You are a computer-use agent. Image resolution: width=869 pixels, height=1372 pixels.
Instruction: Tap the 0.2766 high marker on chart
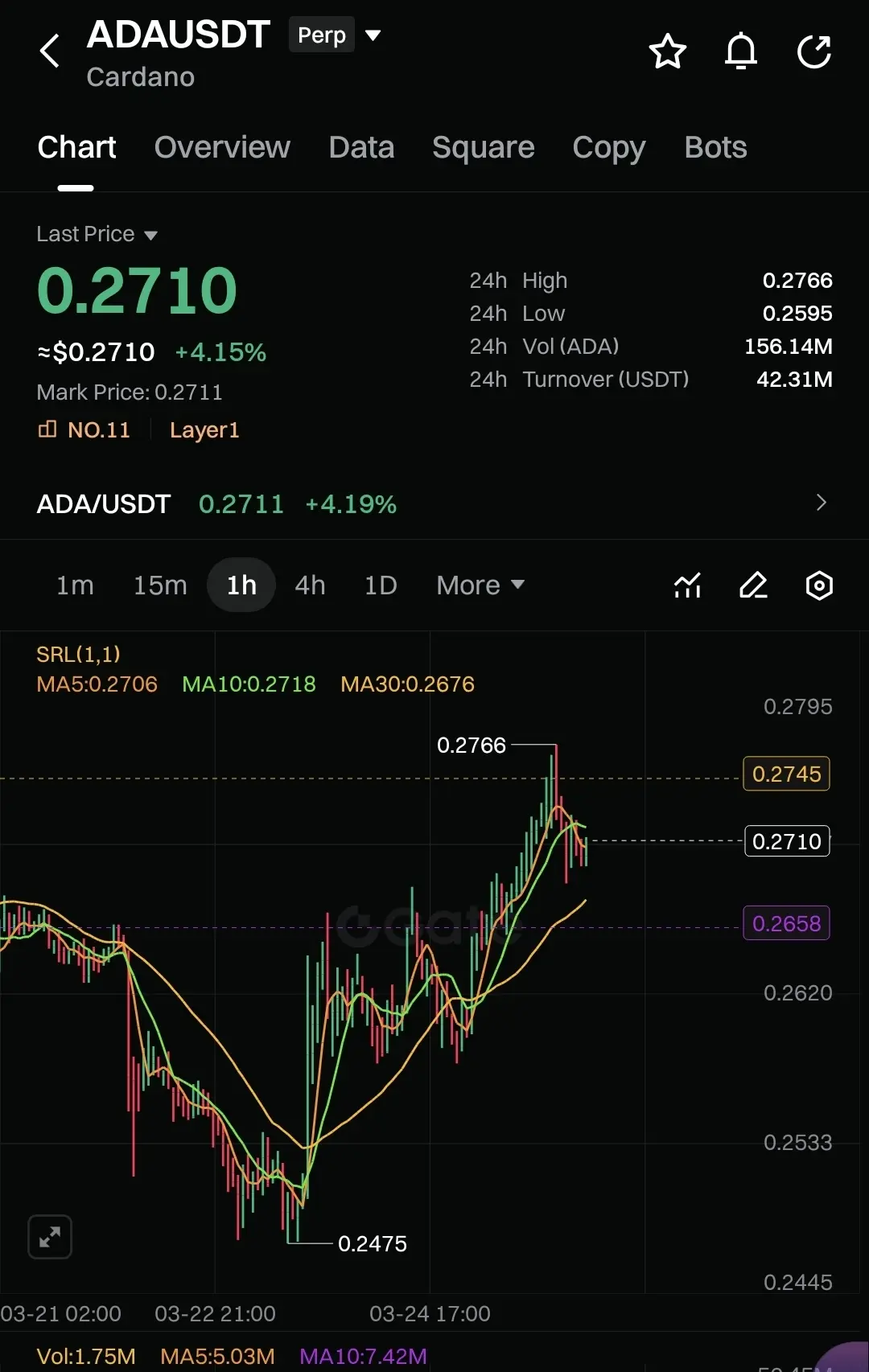[472, 746]
